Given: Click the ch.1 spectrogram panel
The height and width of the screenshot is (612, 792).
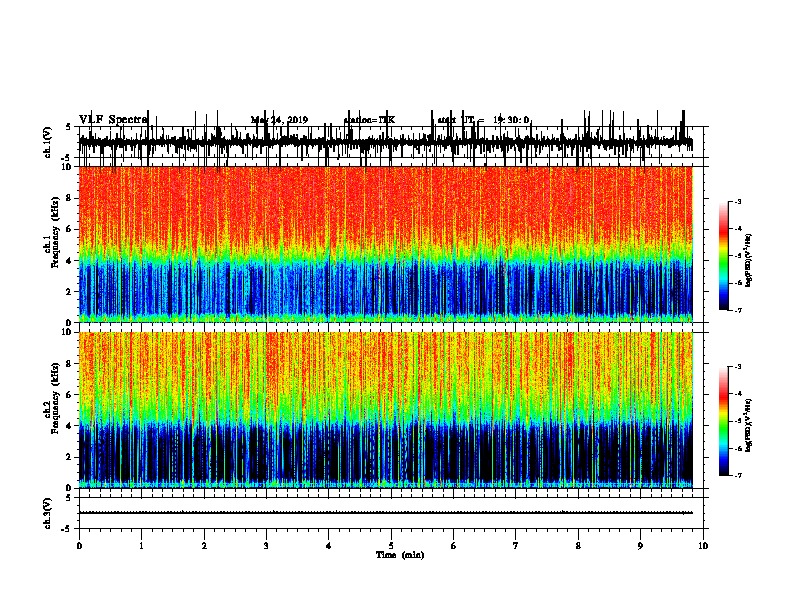Looking at the screenshot, I should pyautogui.click(x=385, y=244).
